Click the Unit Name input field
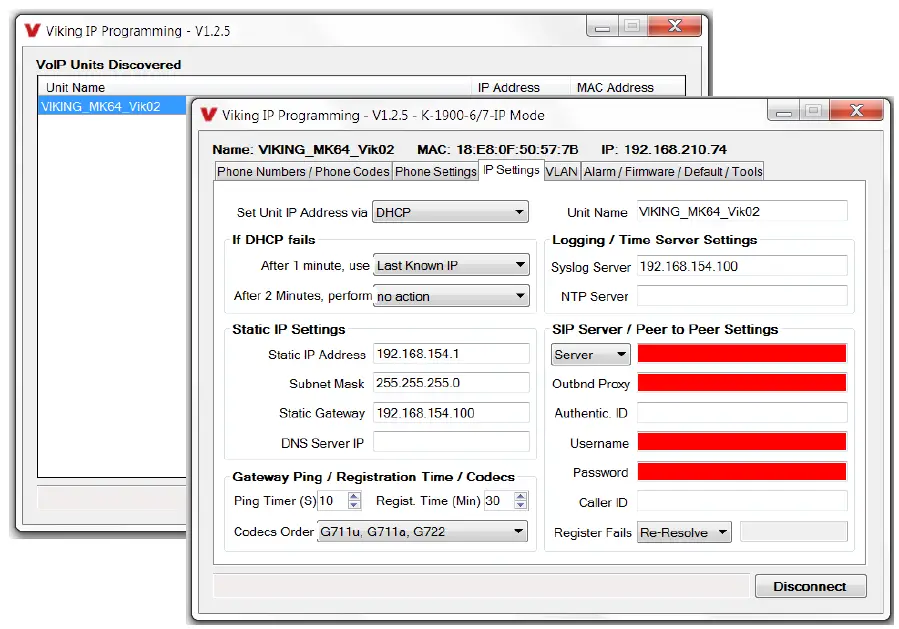The image size is (899, 629). [x=742, y=212]
